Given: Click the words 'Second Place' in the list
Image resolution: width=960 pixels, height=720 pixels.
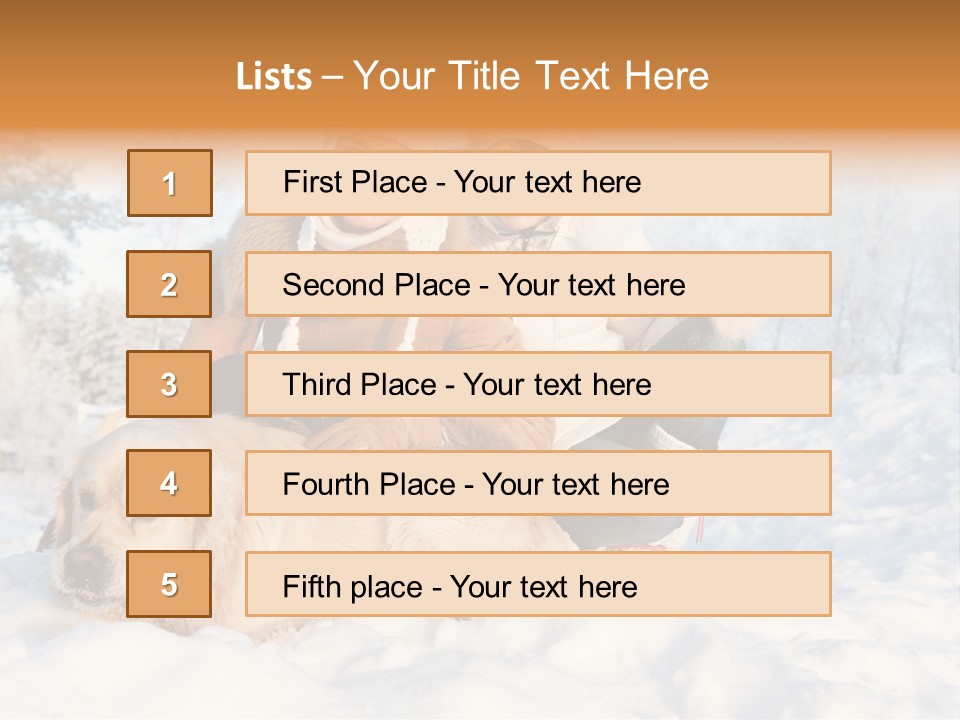Looking at the screenshot, I should pos(377,285).
